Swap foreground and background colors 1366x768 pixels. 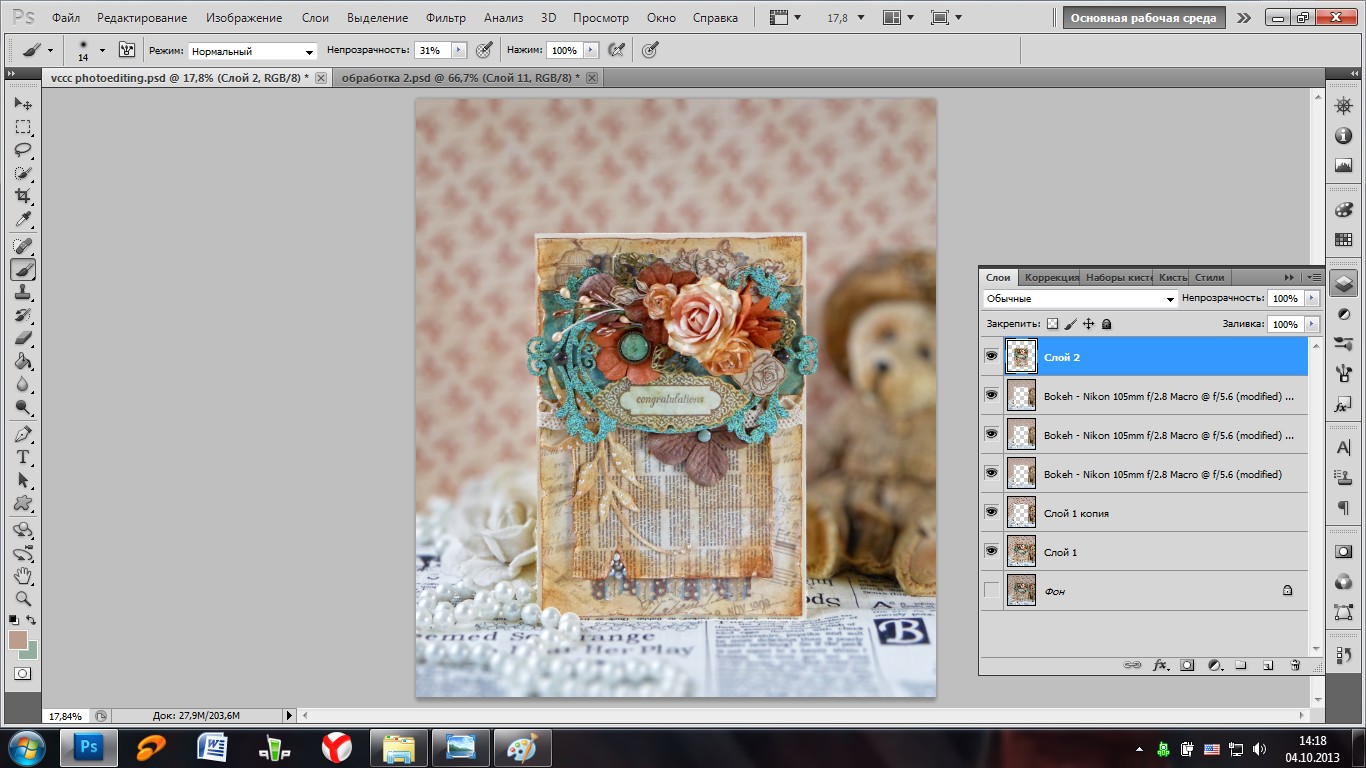tap(31, 621)
